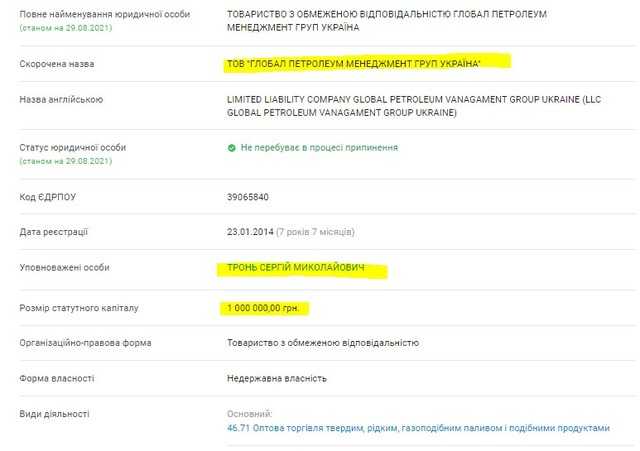
Task: Click the English name LIMITED LIABILITY COMPANY text
Action: click(413, 106)
